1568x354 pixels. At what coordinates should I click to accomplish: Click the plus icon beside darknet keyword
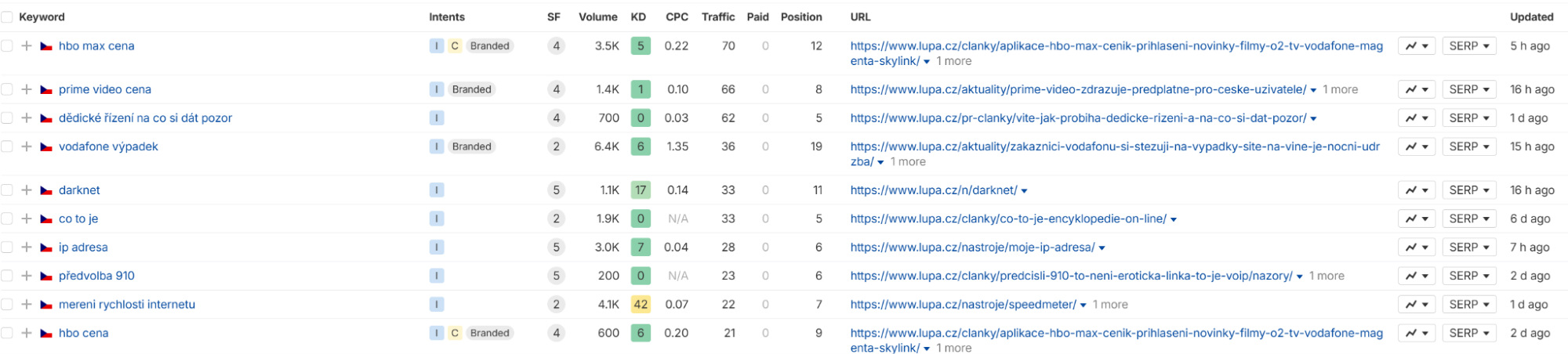(x=27, y=190)
